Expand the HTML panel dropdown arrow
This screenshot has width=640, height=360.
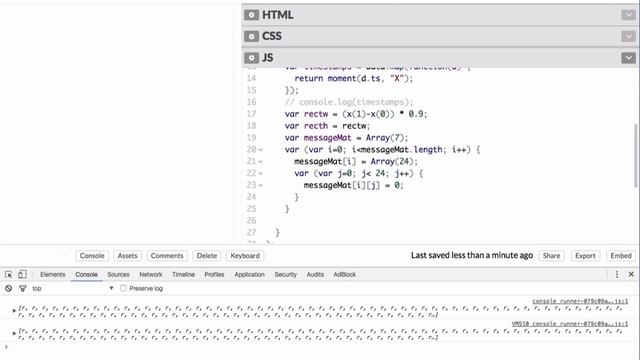pos(629,15)
